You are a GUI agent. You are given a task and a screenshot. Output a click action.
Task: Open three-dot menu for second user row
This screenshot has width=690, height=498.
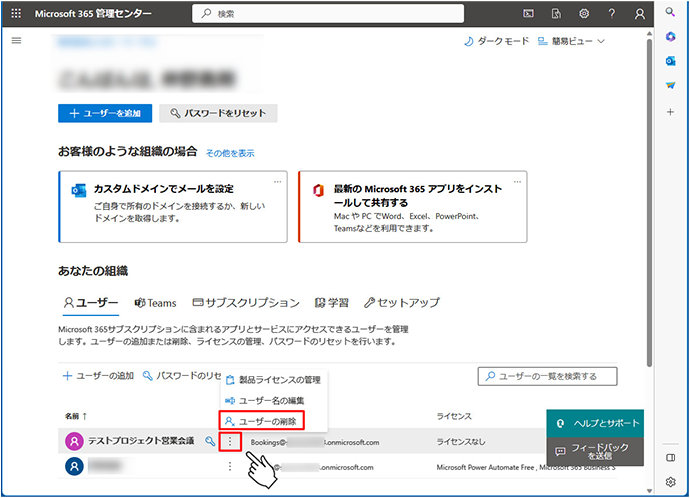point(230,466)
